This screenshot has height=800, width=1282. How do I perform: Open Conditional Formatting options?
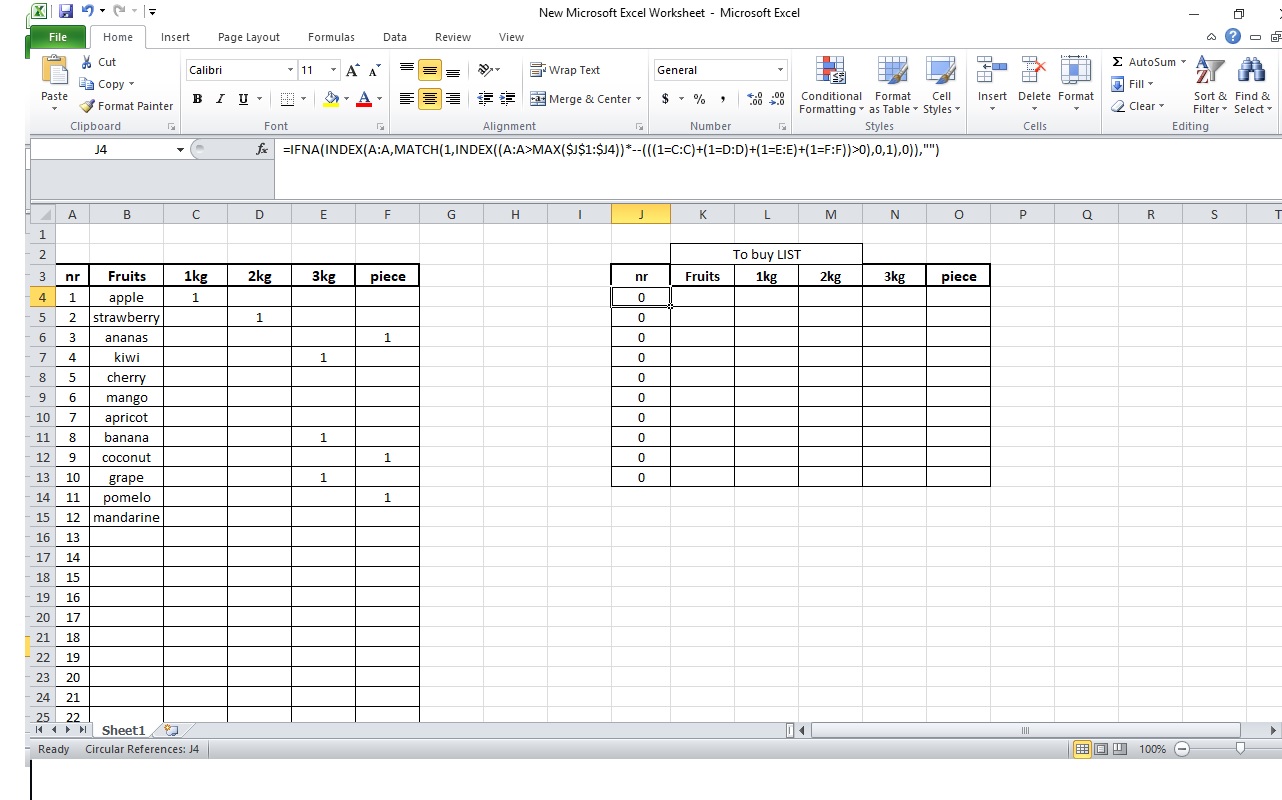(830, 87)
